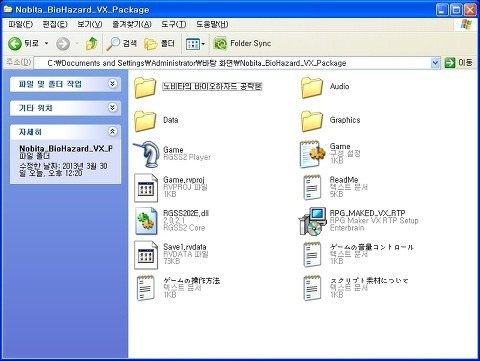This screenshot has width=480, height=361.
Task: Select the Graphics folder
Action: click(x=330, y=121)
